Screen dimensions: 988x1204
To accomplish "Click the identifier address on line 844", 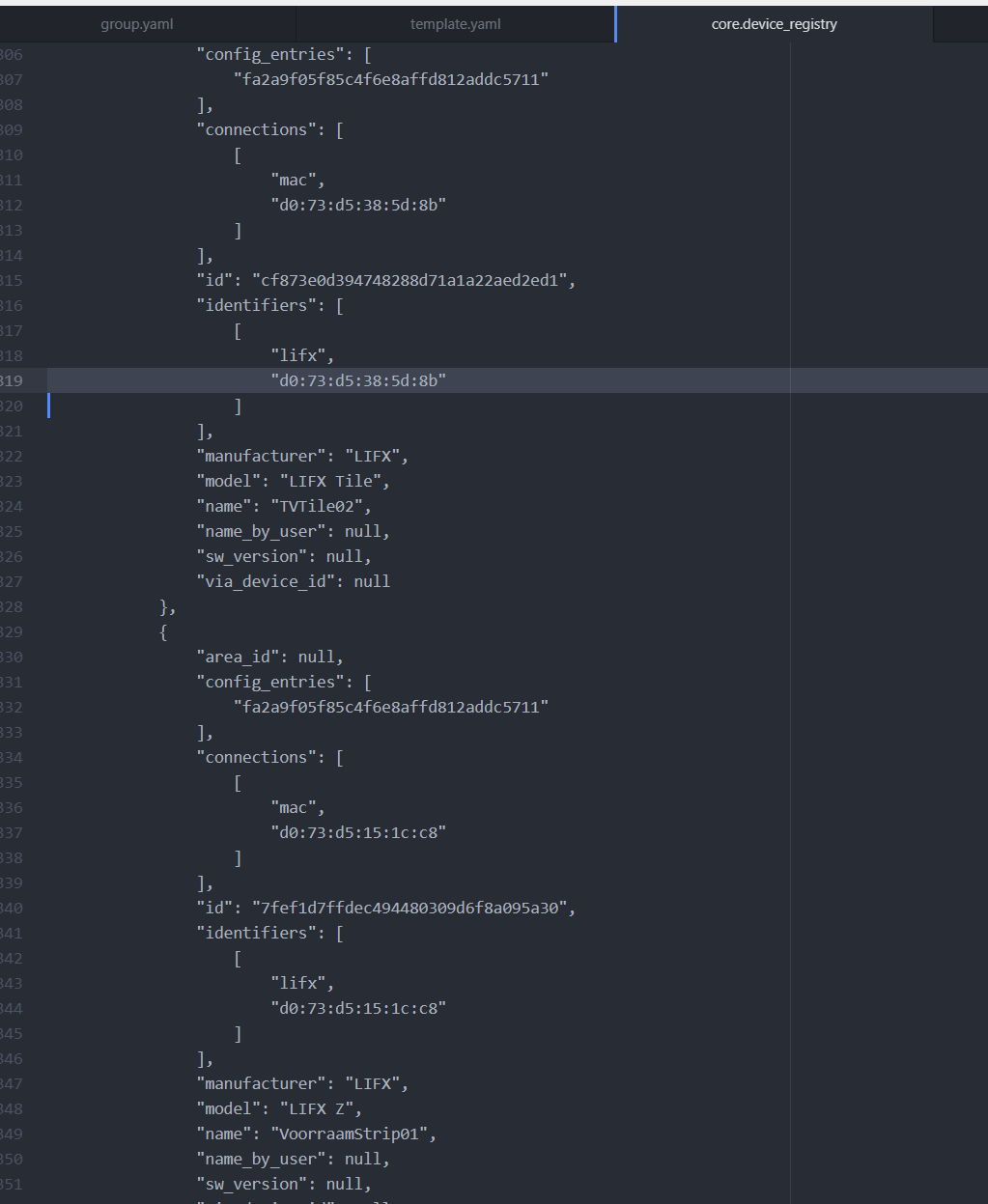I will pyautogui.click(x=358, y=1008).
